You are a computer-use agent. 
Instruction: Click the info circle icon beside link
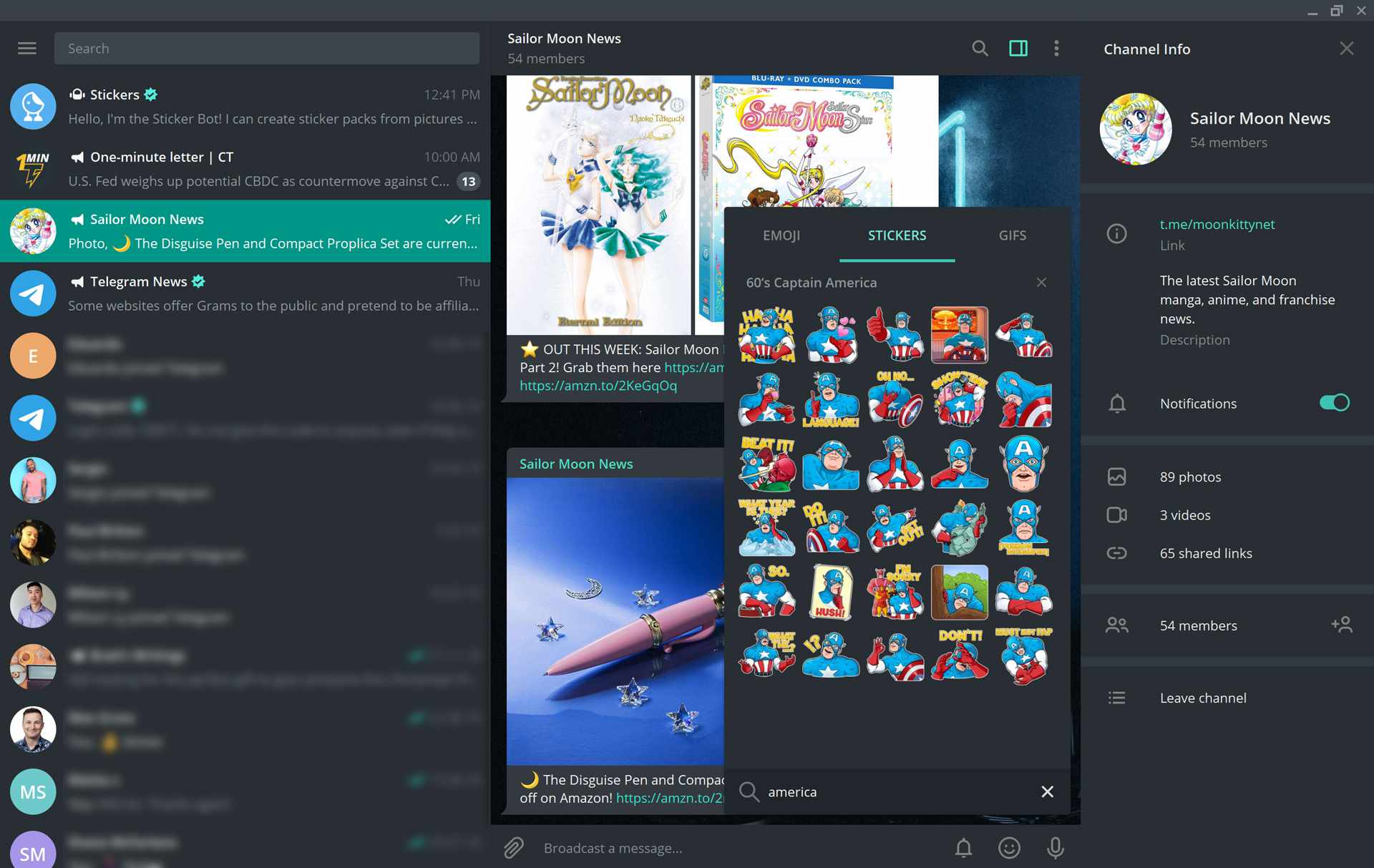point(1116,233)
